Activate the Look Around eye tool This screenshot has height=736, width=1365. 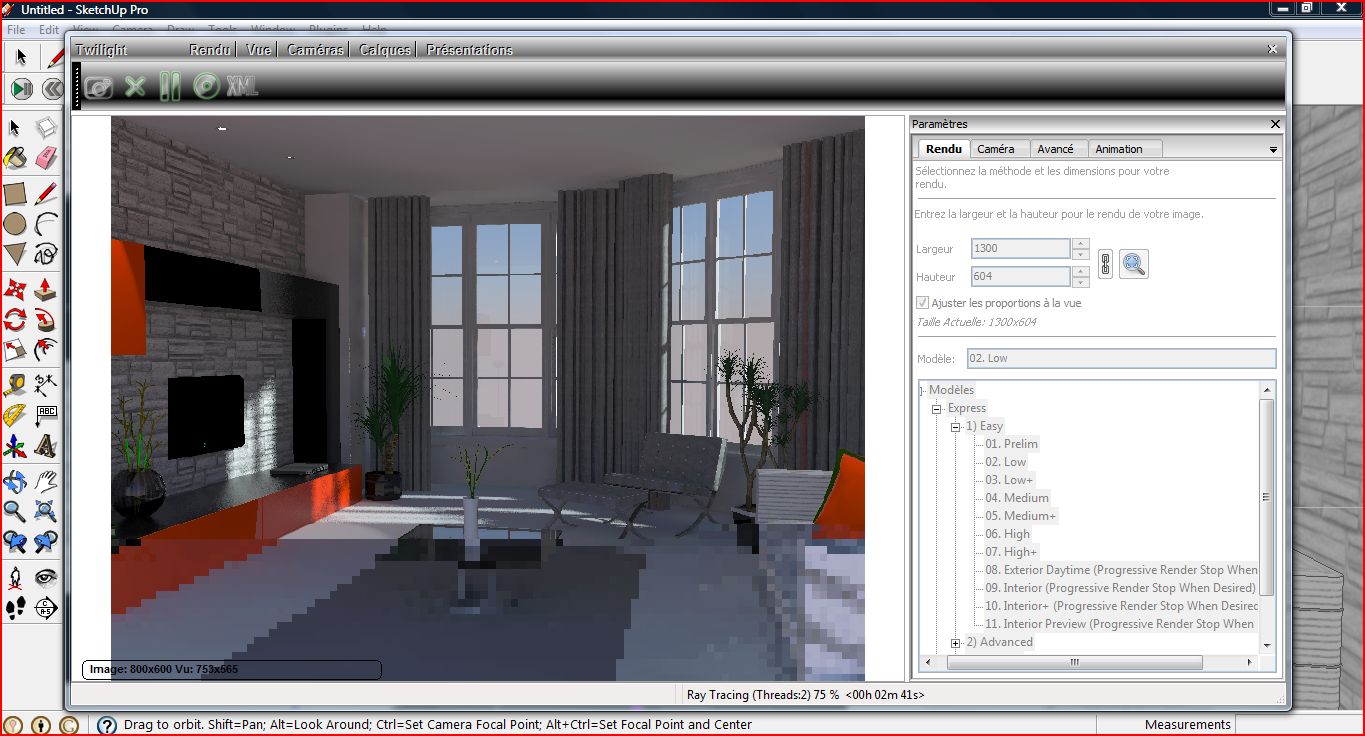click(x=46, y=577)
